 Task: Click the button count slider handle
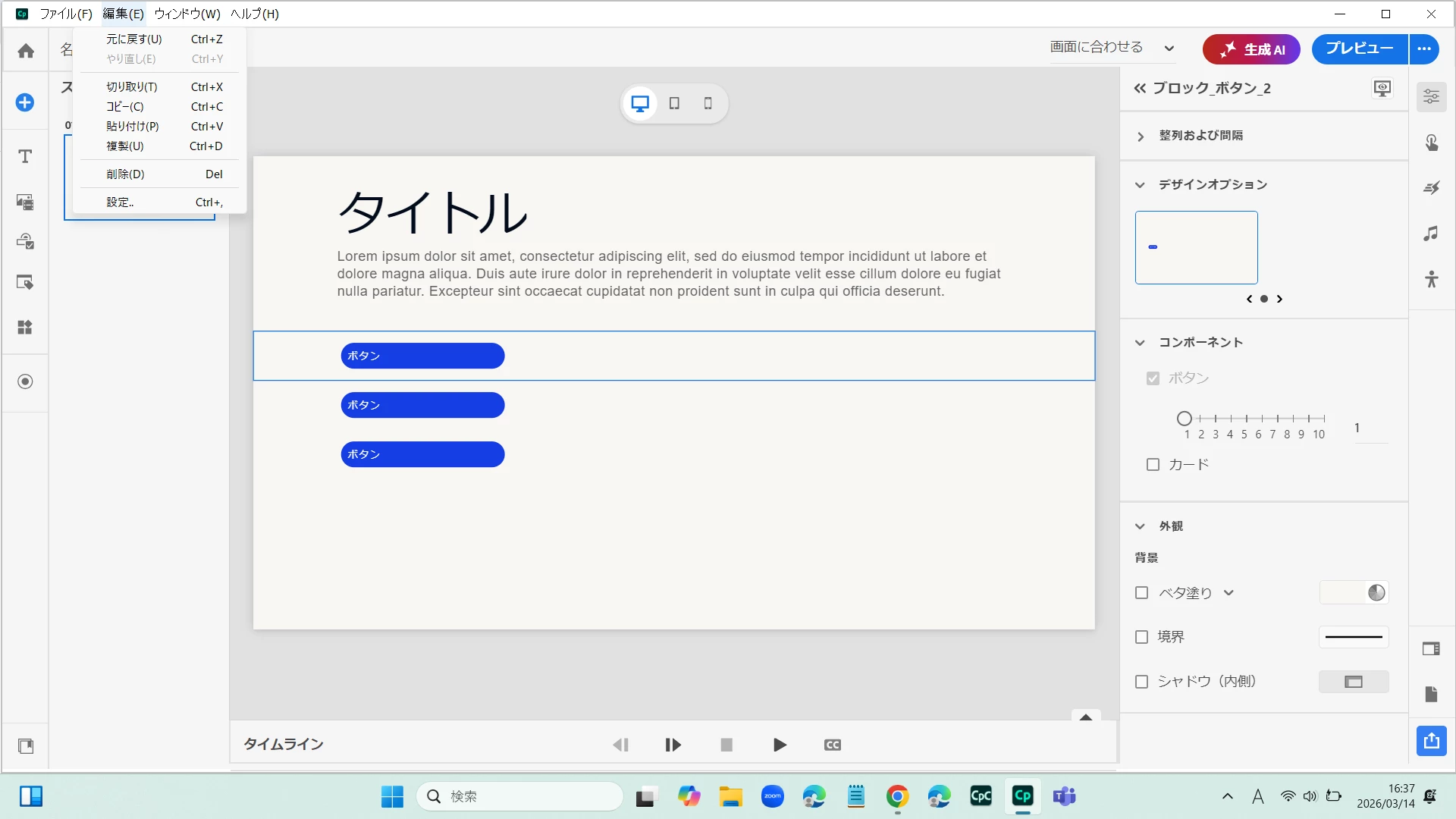click(1185, 418)
